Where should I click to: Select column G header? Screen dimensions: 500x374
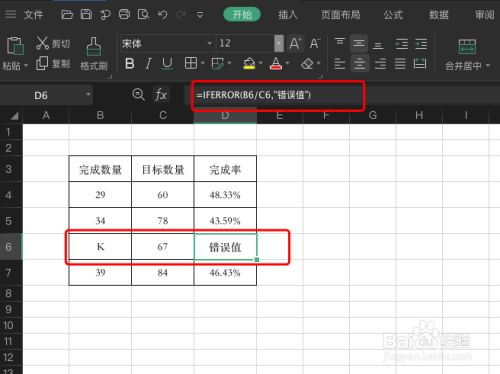click(372, 115)
